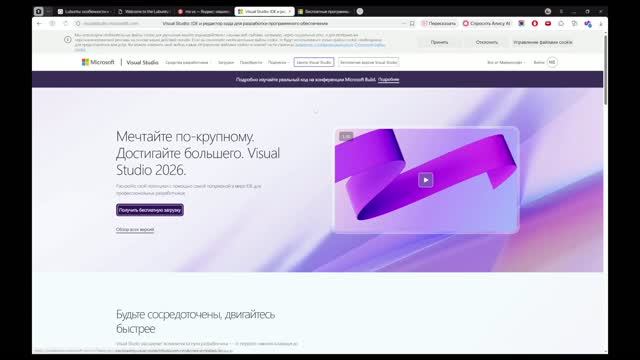The width and height of the screenshot is (640, 360).
Task: Click the purple ribbon video thumbnail
Action: [x=426, y=180]
